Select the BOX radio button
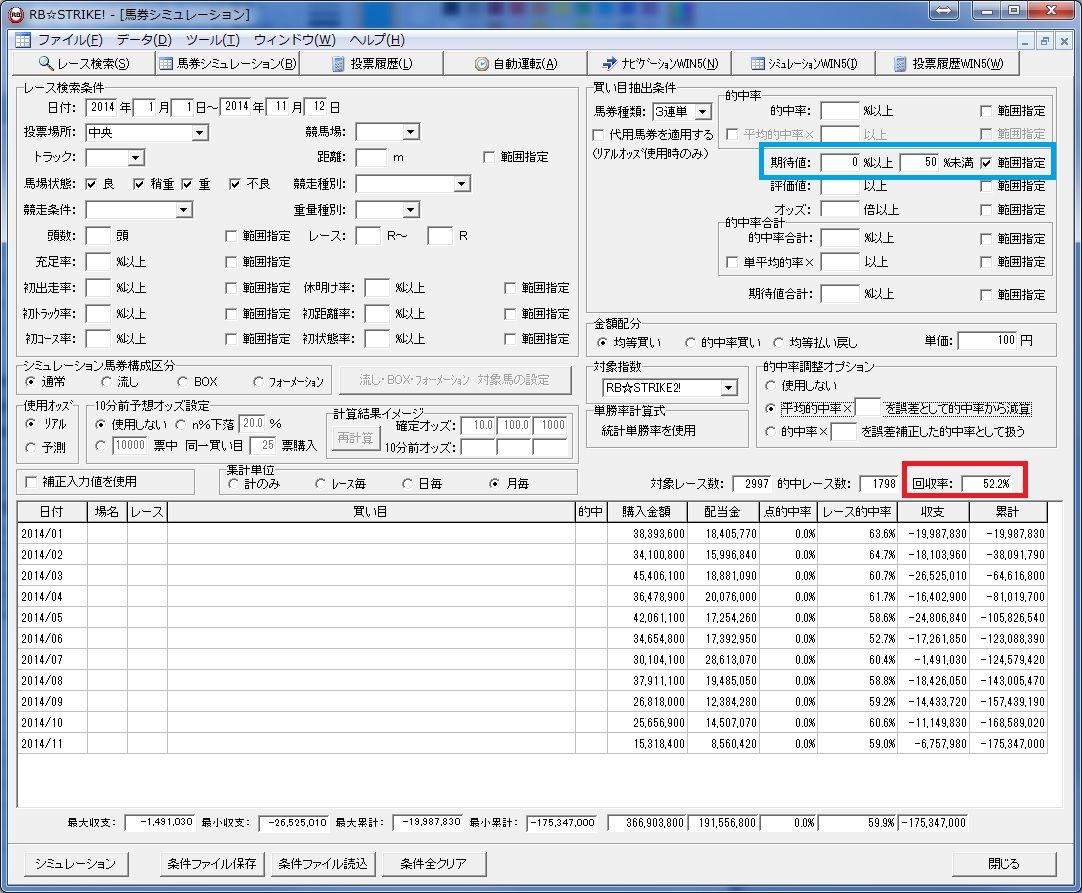 tap(182, 382)
